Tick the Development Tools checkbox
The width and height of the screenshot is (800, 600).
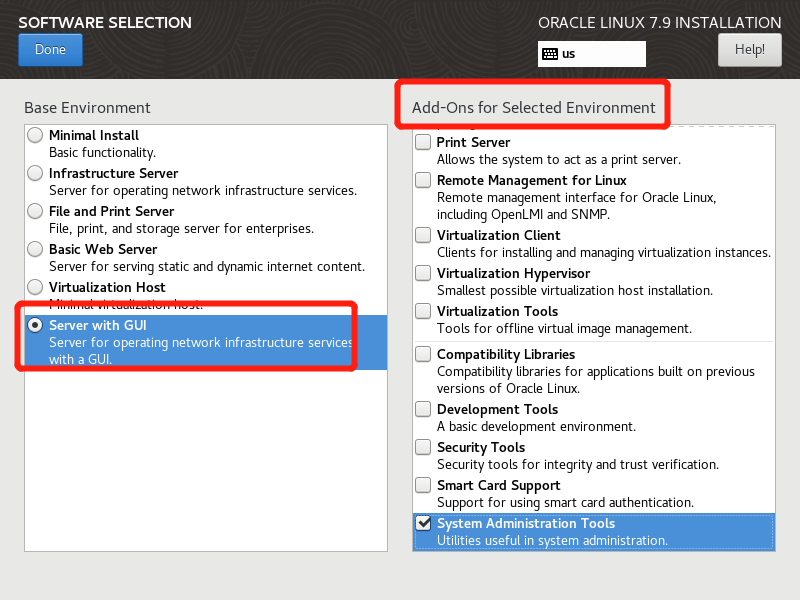pyautogui.click(x=424, y=409)
